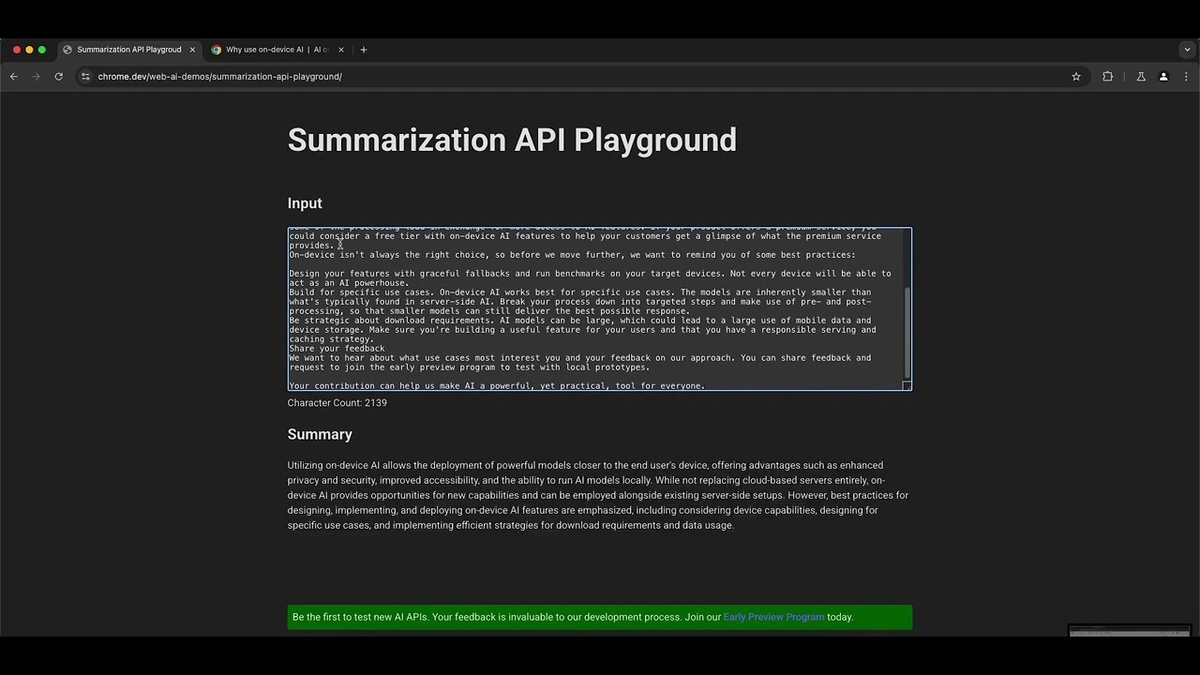Click inside the Input text area
Screen dimensions: 1200x675
point(590,308)
